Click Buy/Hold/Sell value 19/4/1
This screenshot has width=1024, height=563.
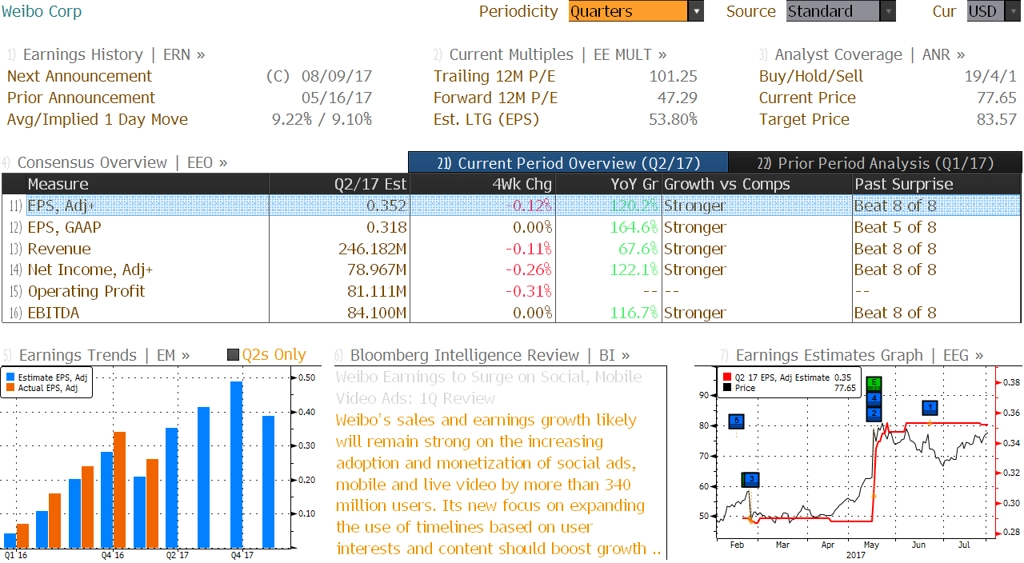pos(990,76)
